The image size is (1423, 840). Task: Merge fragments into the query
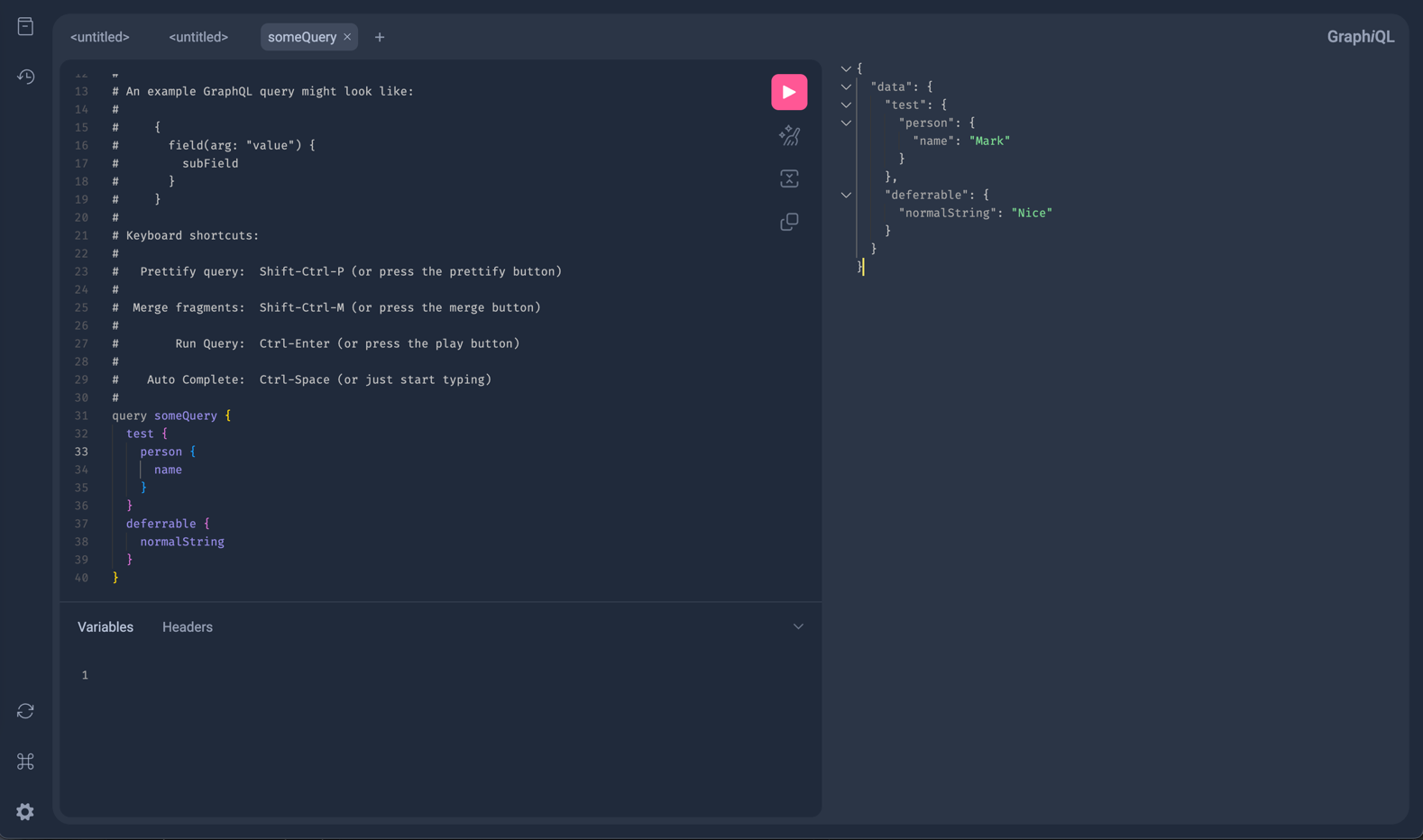[789, 178]
